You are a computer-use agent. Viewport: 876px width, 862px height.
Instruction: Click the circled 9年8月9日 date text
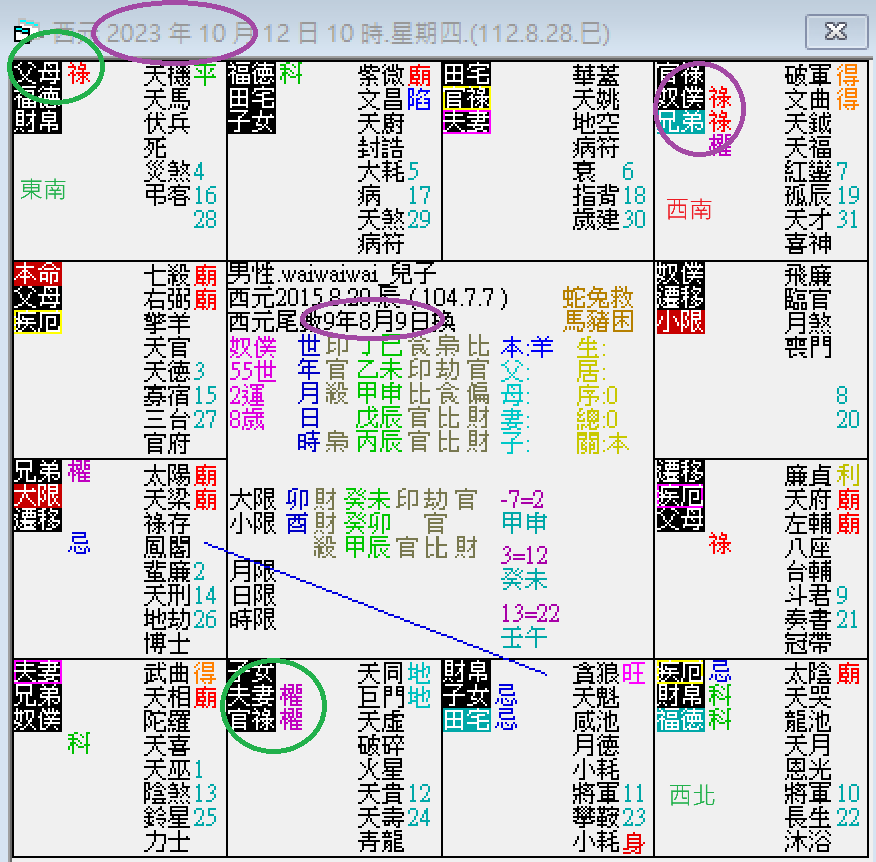(x=365, y=318)
